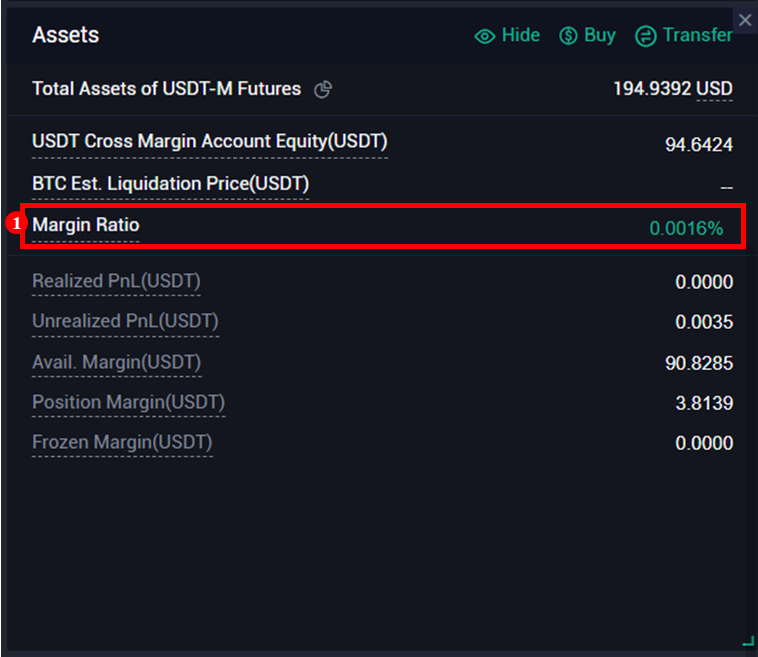The height and width of the screenshot is (657, 758).
Task: Click the Frozen Margin(USDT) label
Action: tap(122, 442)
